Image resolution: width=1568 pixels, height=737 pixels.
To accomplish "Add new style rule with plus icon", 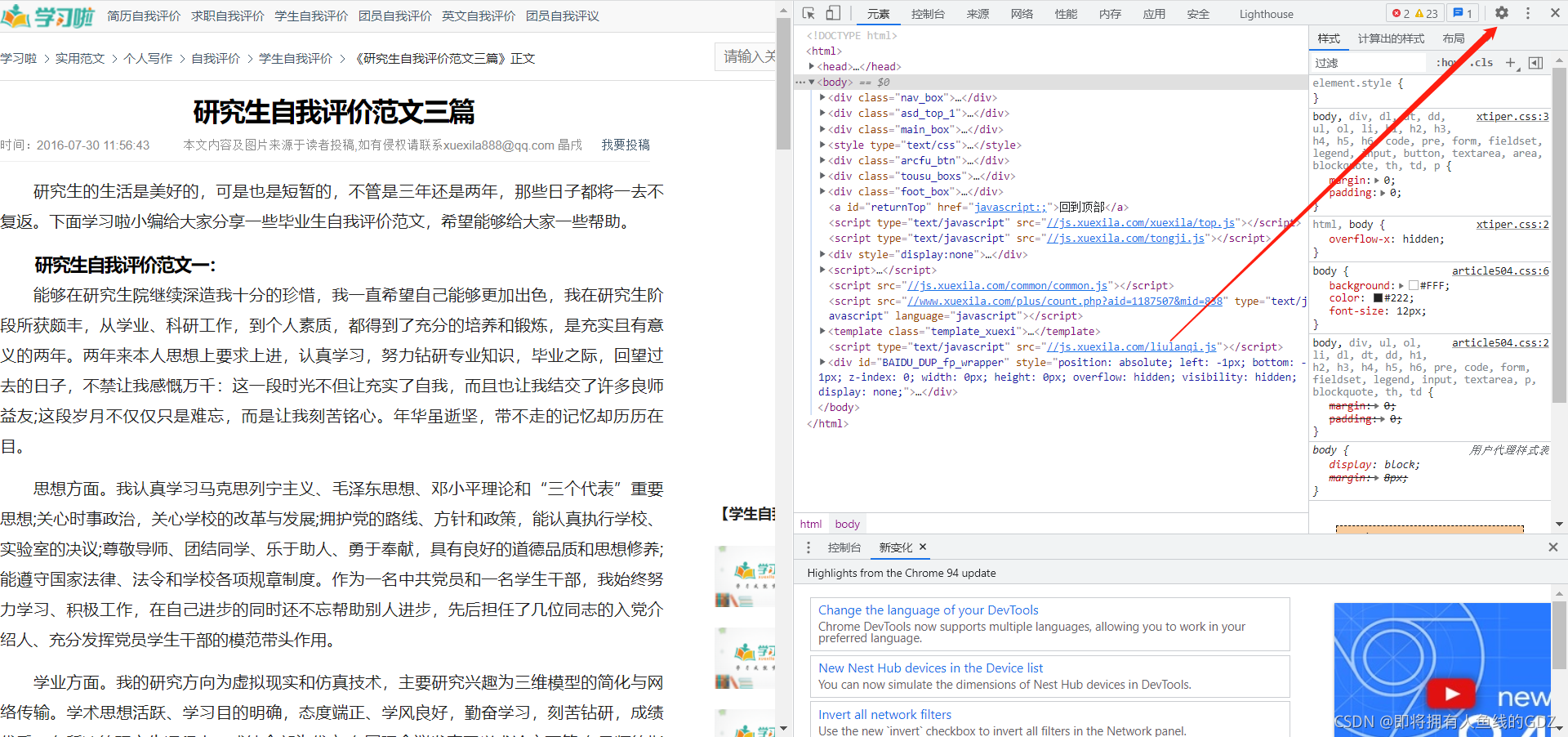I will coord(1511,63).
